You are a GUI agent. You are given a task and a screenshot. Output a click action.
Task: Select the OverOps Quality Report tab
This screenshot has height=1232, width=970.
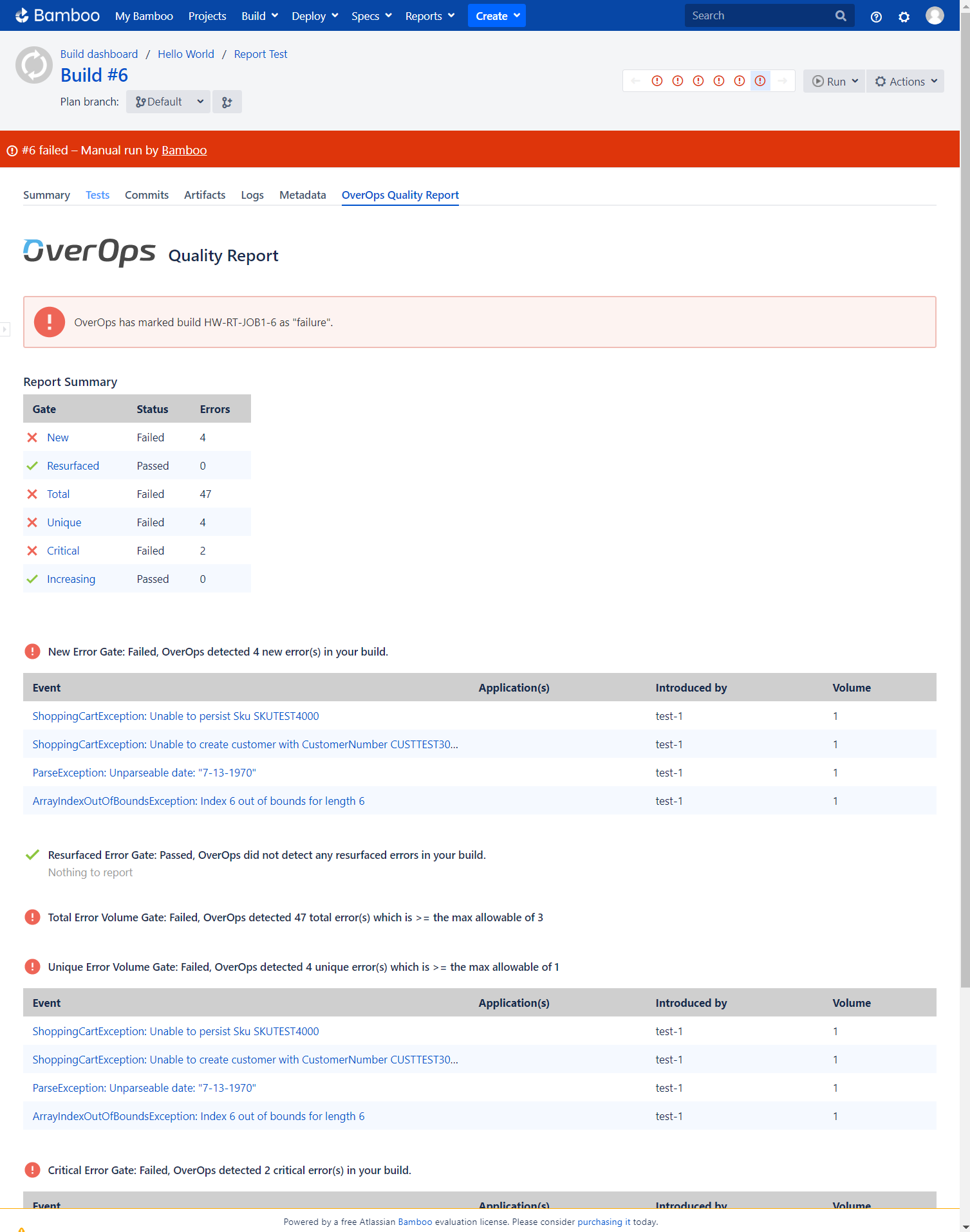[x=400, y=195]
